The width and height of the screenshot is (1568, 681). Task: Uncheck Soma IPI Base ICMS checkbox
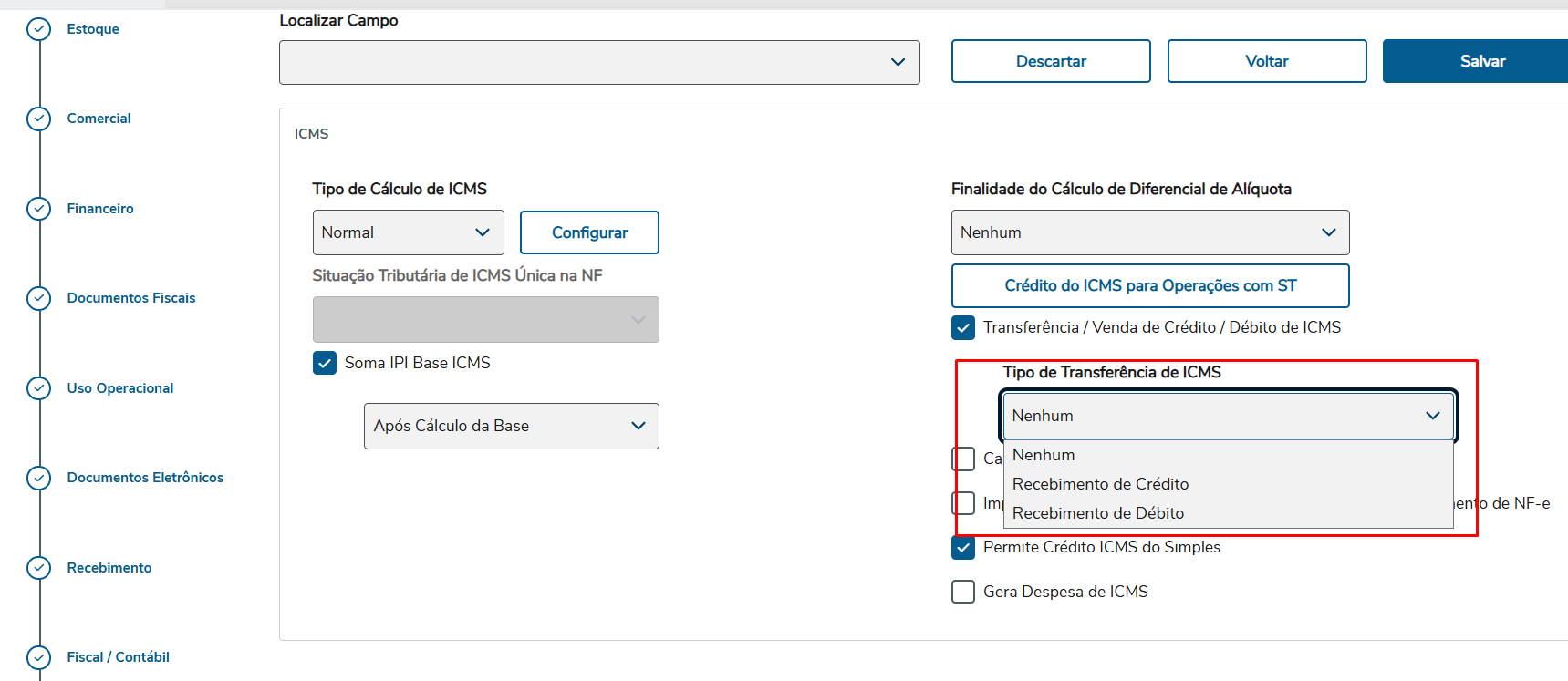point(325,363)
